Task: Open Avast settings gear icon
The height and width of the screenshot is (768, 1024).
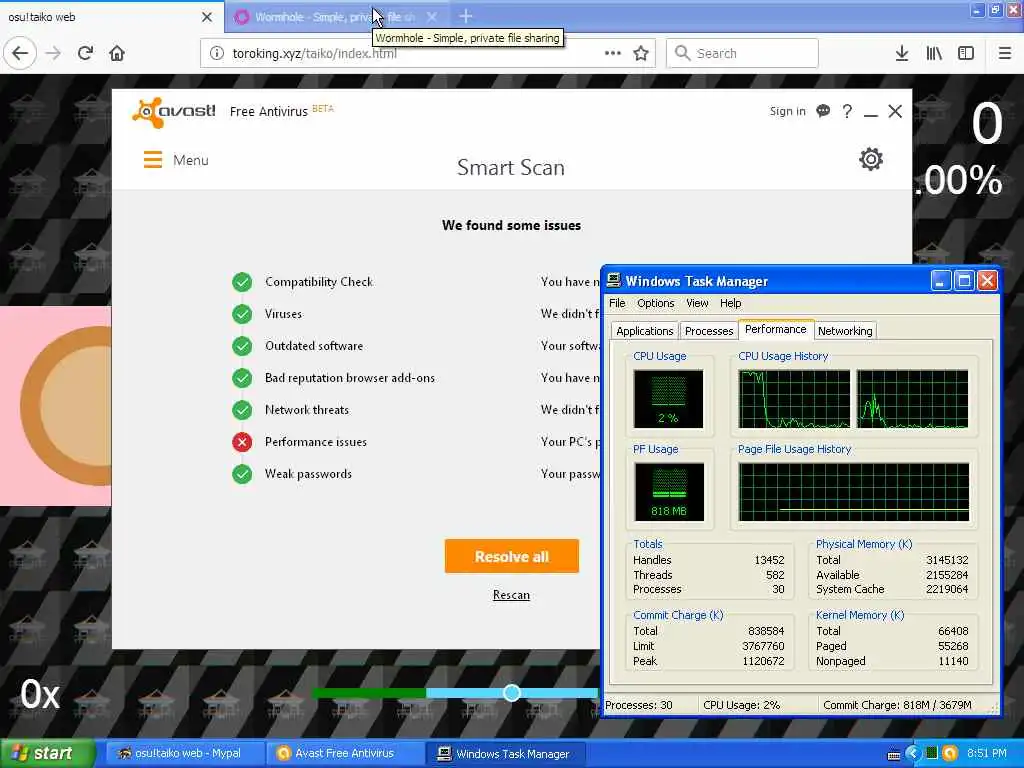Action: (x=871, y=159)
